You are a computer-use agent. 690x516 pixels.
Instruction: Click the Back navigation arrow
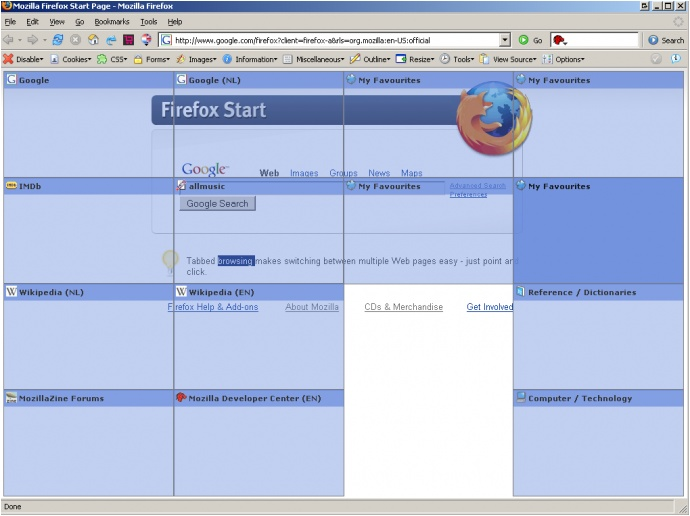[8, 40]
